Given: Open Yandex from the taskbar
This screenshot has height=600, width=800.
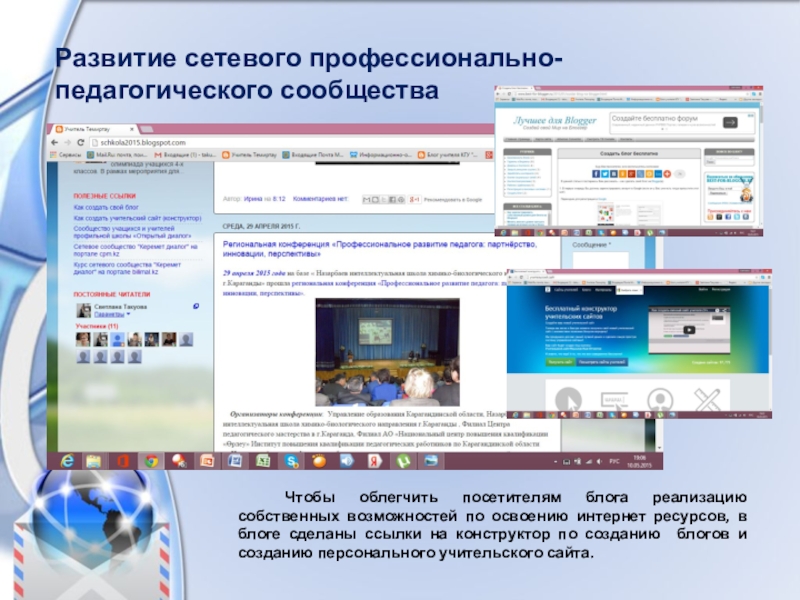Looking at the screenshot, I should (376, 461).
